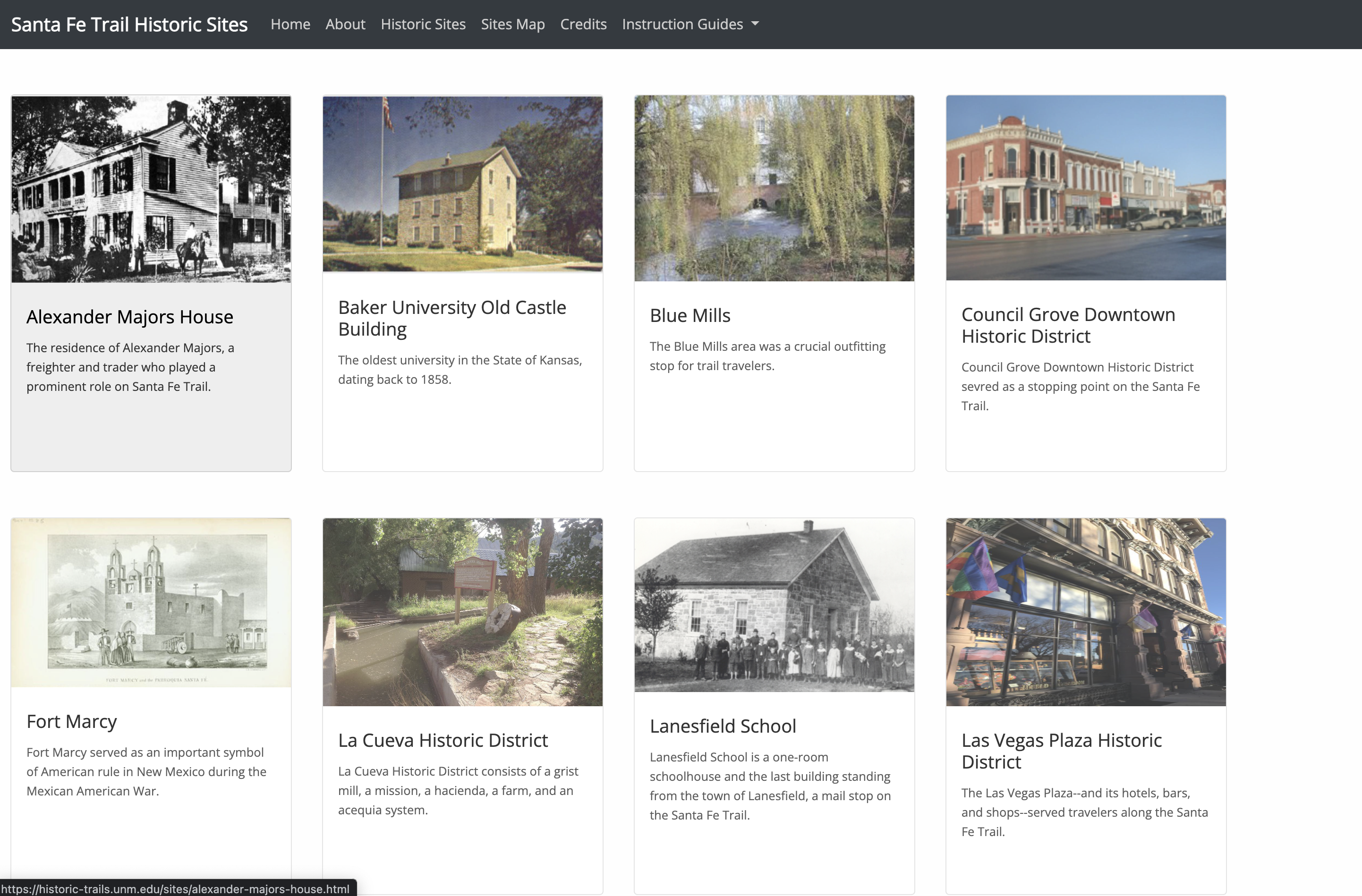Click the Baker University Old Castle image
Screen dimensions: 1362x896
coord(462,184)
